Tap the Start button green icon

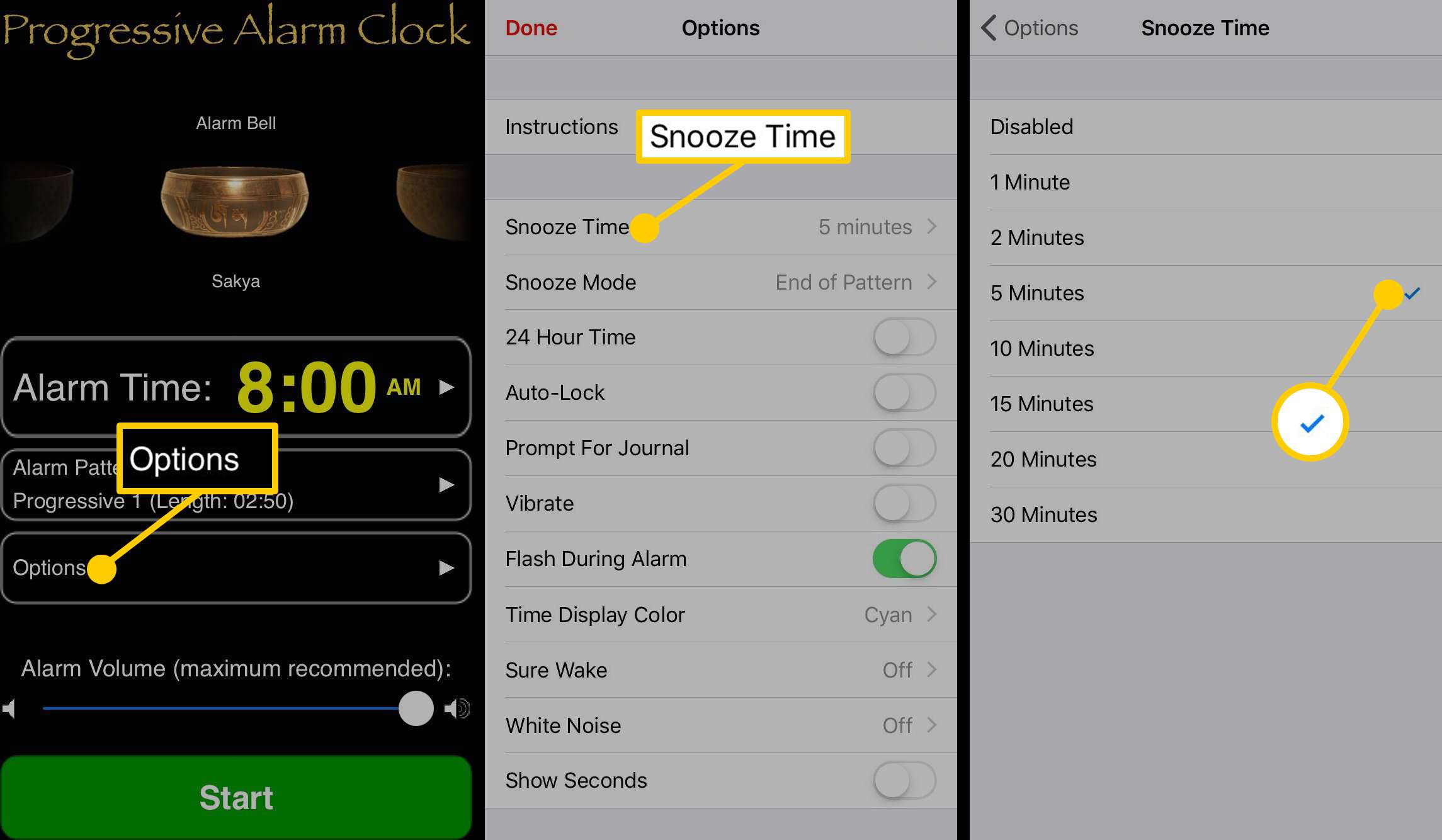237,796
